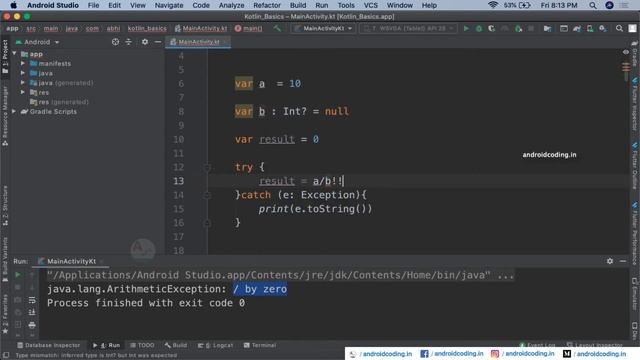This screenshot has height=360, width=640.
Task: Open macOS Spotlight search icon
Action: click(x=593, y=5)
